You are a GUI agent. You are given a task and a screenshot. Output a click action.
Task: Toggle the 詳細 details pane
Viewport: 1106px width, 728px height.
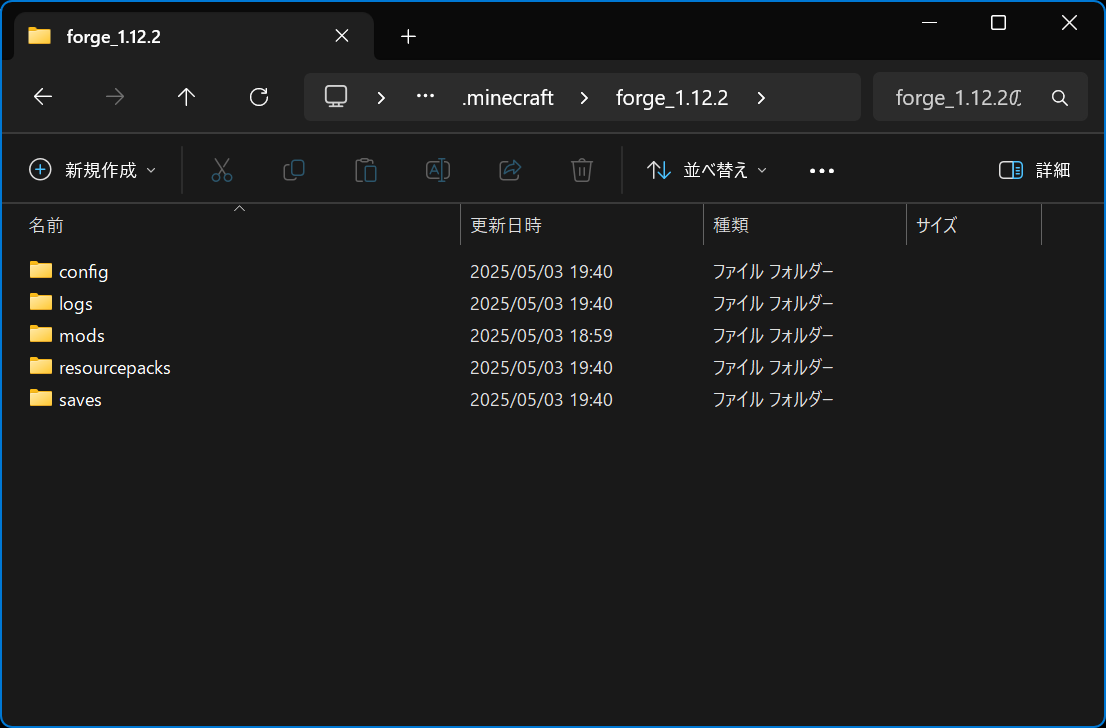1034,170
